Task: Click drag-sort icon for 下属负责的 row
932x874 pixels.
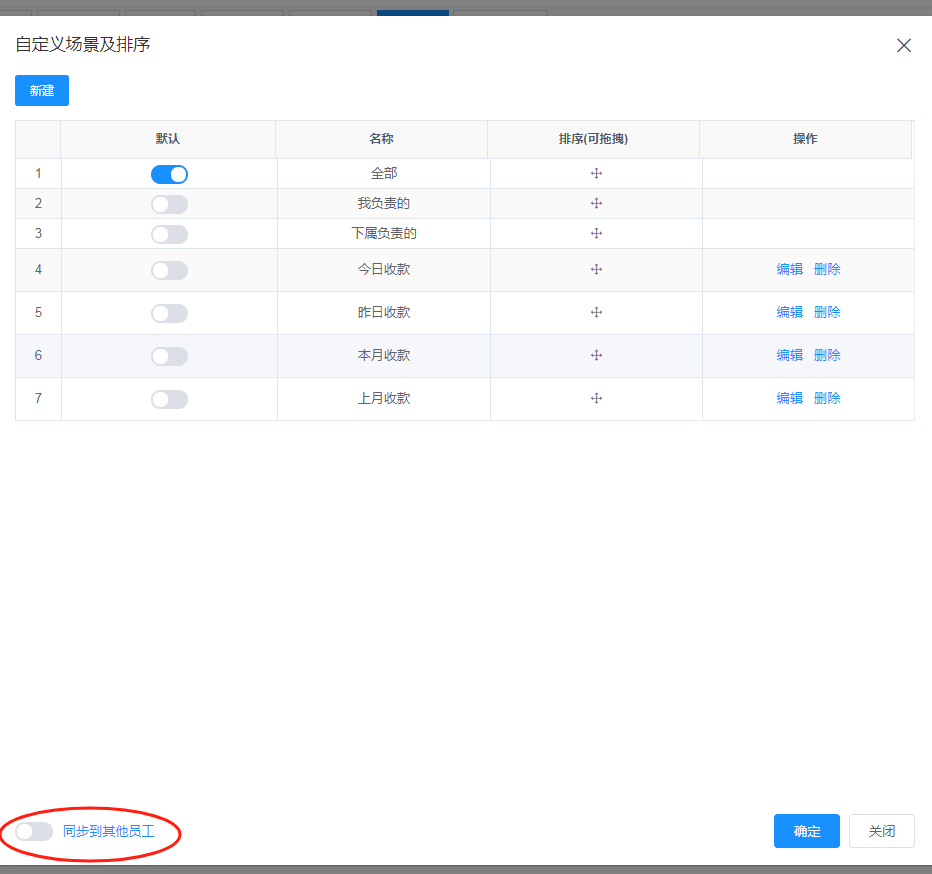Action: coord(596,234)
